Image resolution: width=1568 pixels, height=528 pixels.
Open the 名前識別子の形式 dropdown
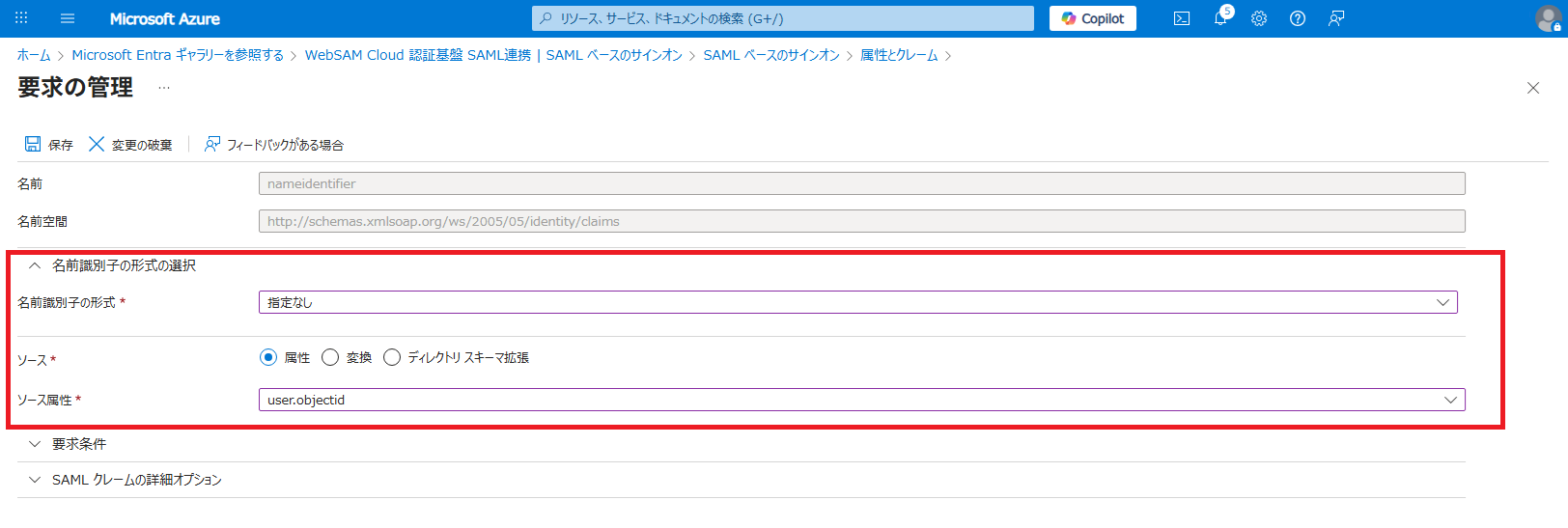857,302
